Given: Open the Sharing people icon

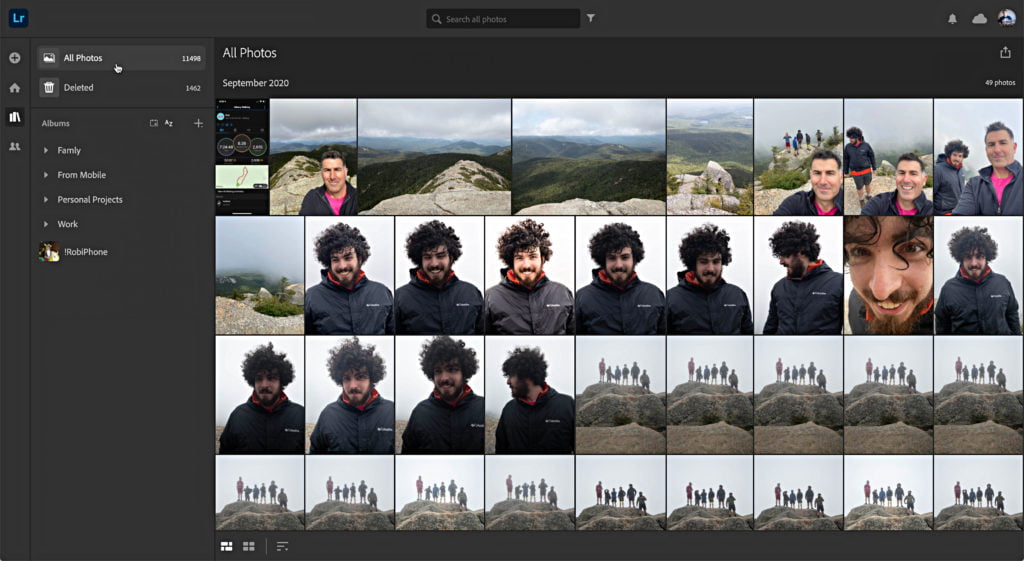Looking at the screenshot, I should [14, 146].
